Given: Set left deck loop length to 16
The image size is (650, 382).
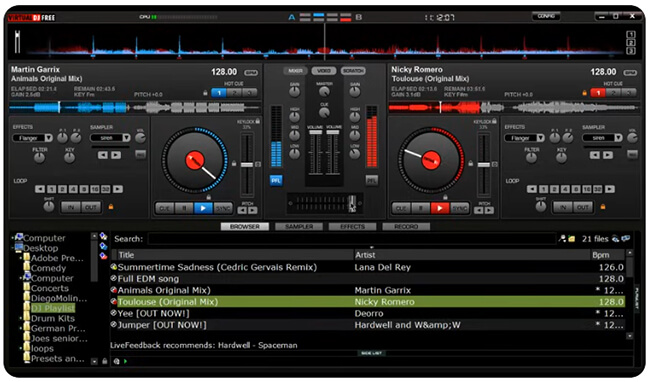Looking at the screenshot, I should tap(95, 189).
